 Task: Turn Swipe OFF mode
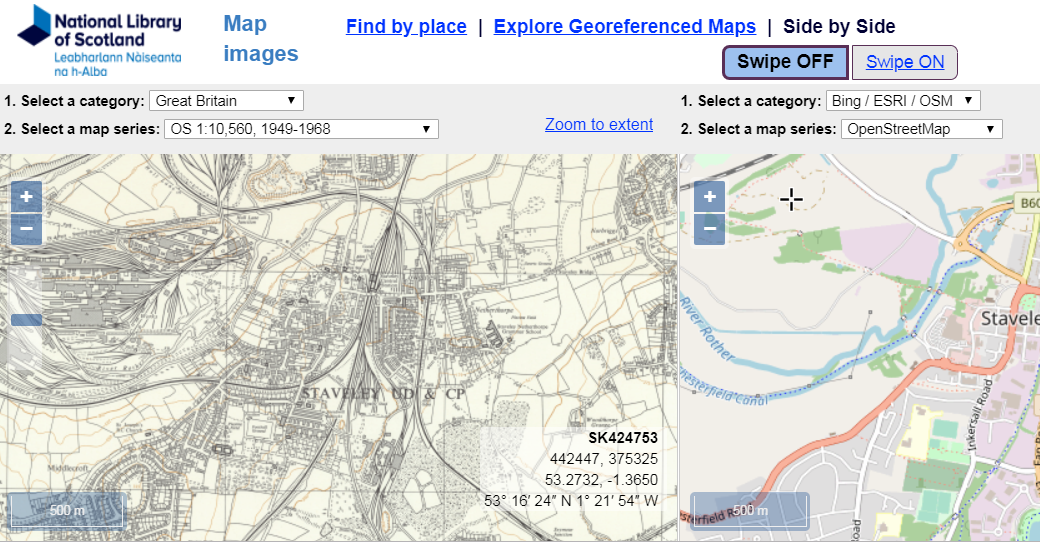(785, 62)
